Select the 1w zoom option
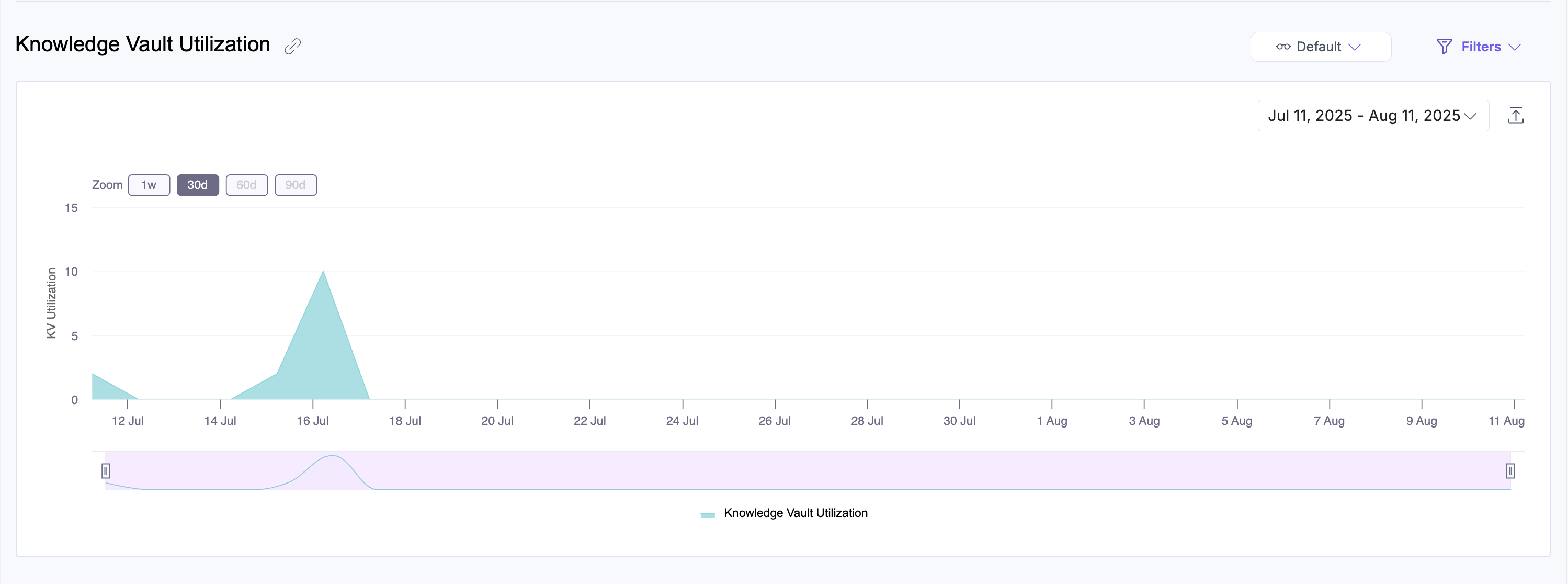The width and height of the screenshot is (1568, 584). point(149,185)
